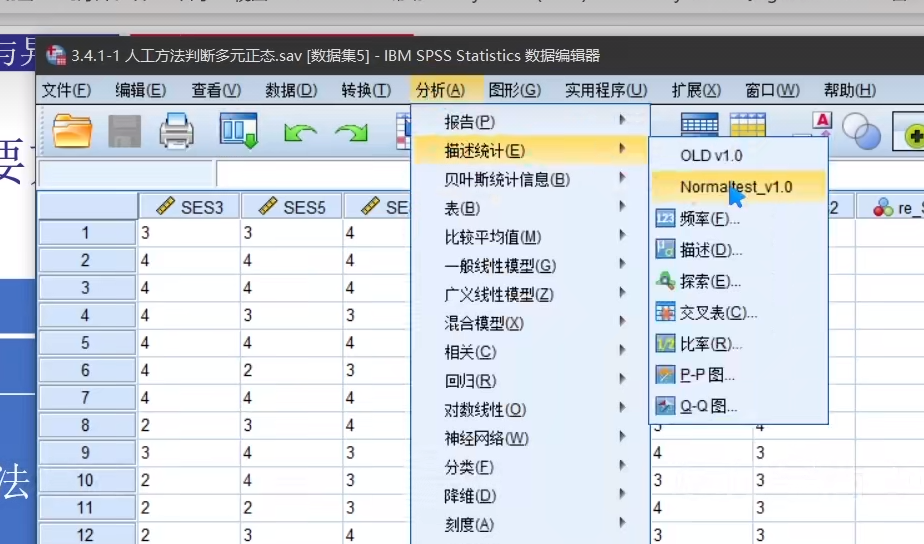
Task: Expand the 降维(D) submenu
Action: [x=530, y=496]
